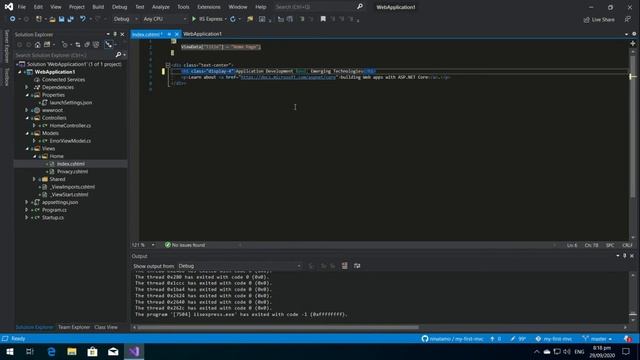The width and height of the screenshot is (640, 360).
Task: Expand the Startup.cs node
Action: coord(27,217)
